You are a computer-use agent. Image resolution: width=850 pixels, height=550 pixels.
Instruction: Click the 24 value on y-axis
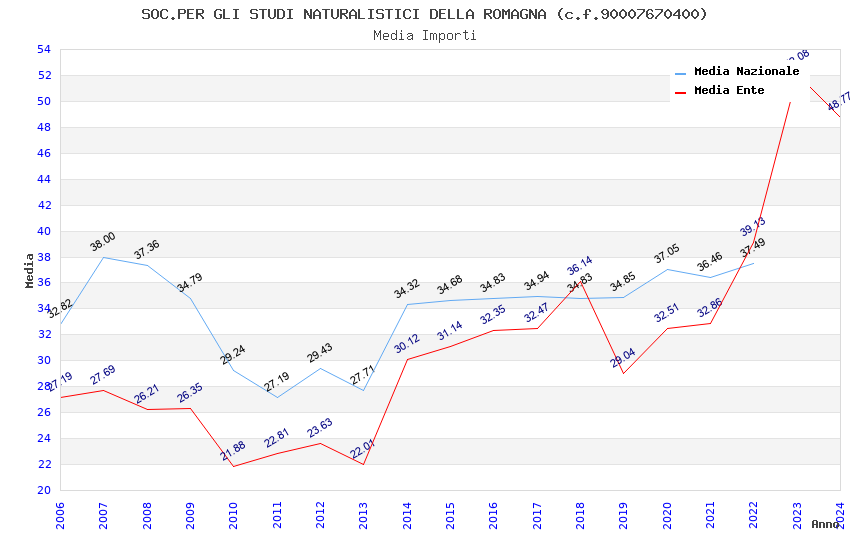pyautogui.click(x=44, y=438)
